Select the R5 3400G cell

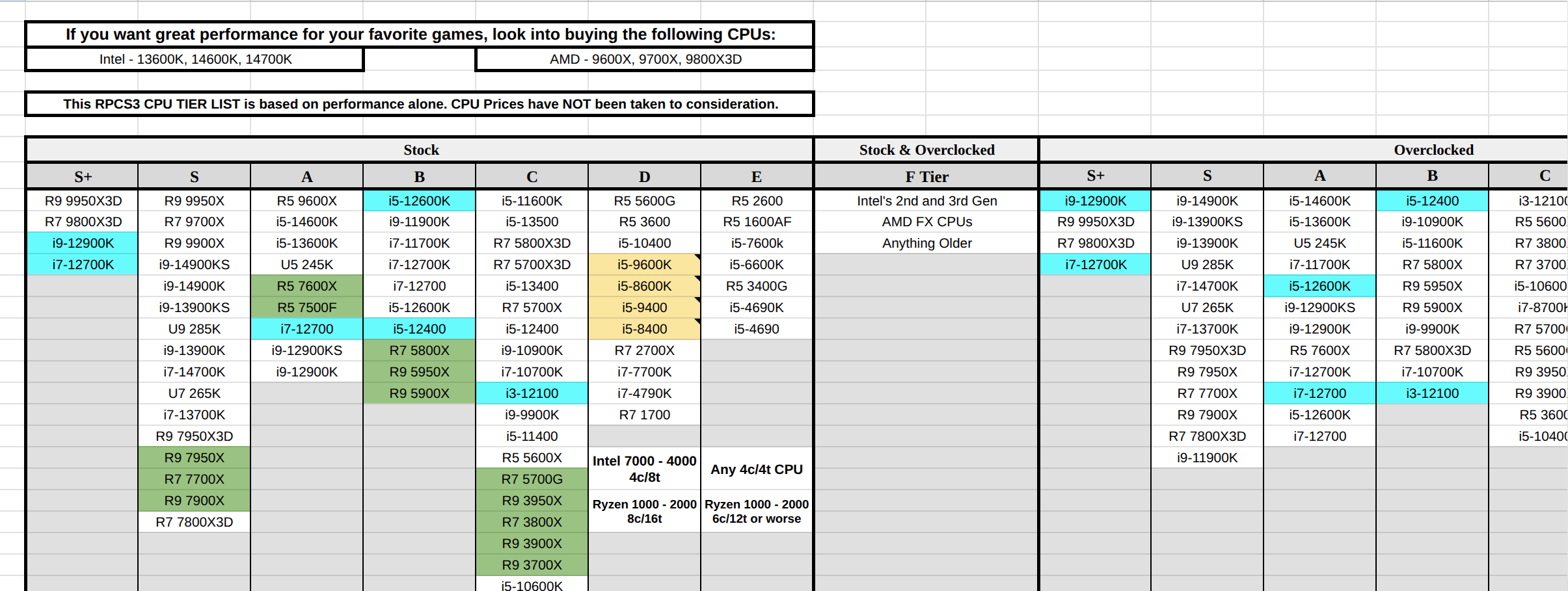click(757, 286)
